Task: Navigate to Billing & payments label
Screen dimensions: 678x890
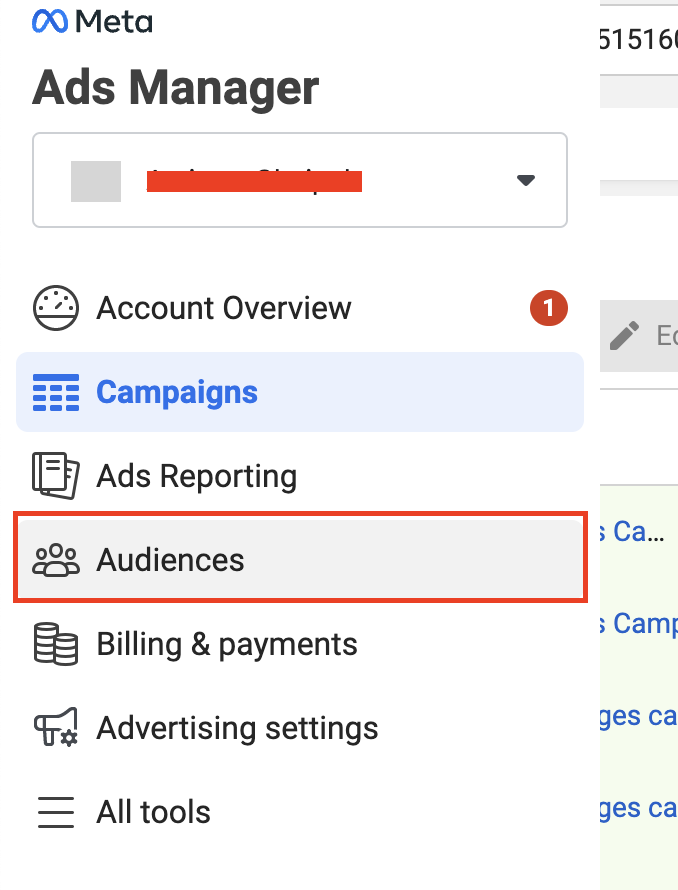Action: click(x=227, y=644)
